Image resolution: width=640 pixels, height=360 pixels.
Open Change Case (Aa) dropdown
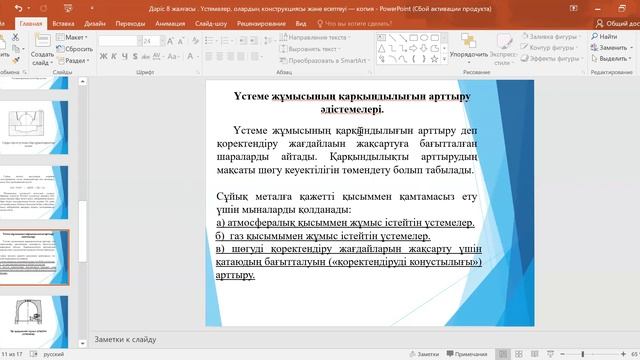[x=173, y=56]
